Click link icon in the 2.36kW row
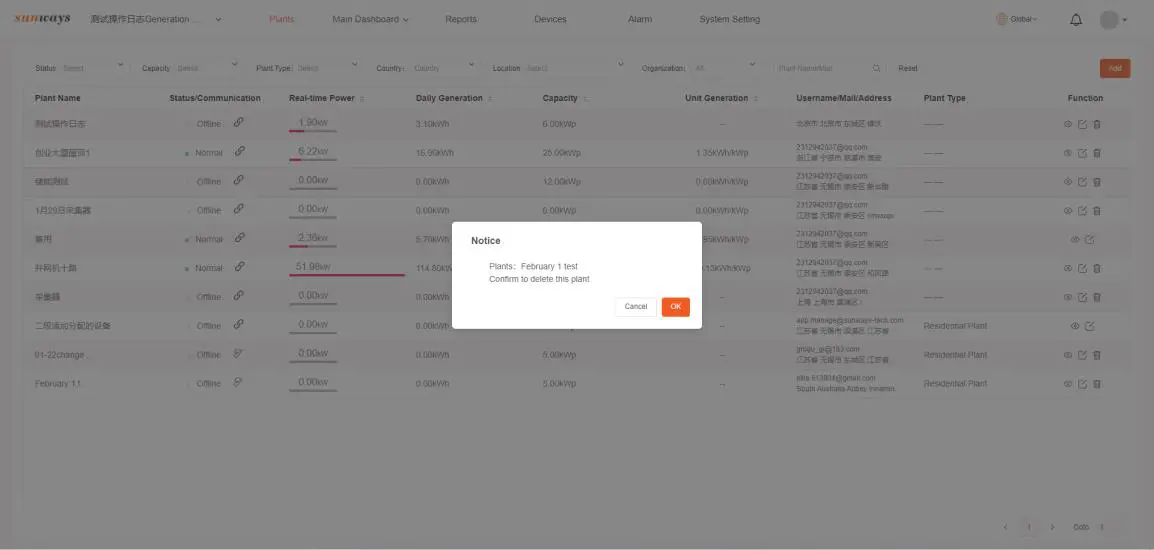 pyautogui.click(x=238, y=238)
